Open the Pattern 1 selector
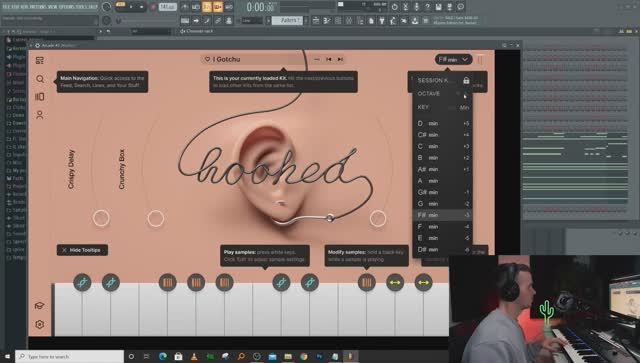The height and width of the screenshot is (363, 640). (x=288, y=20)
